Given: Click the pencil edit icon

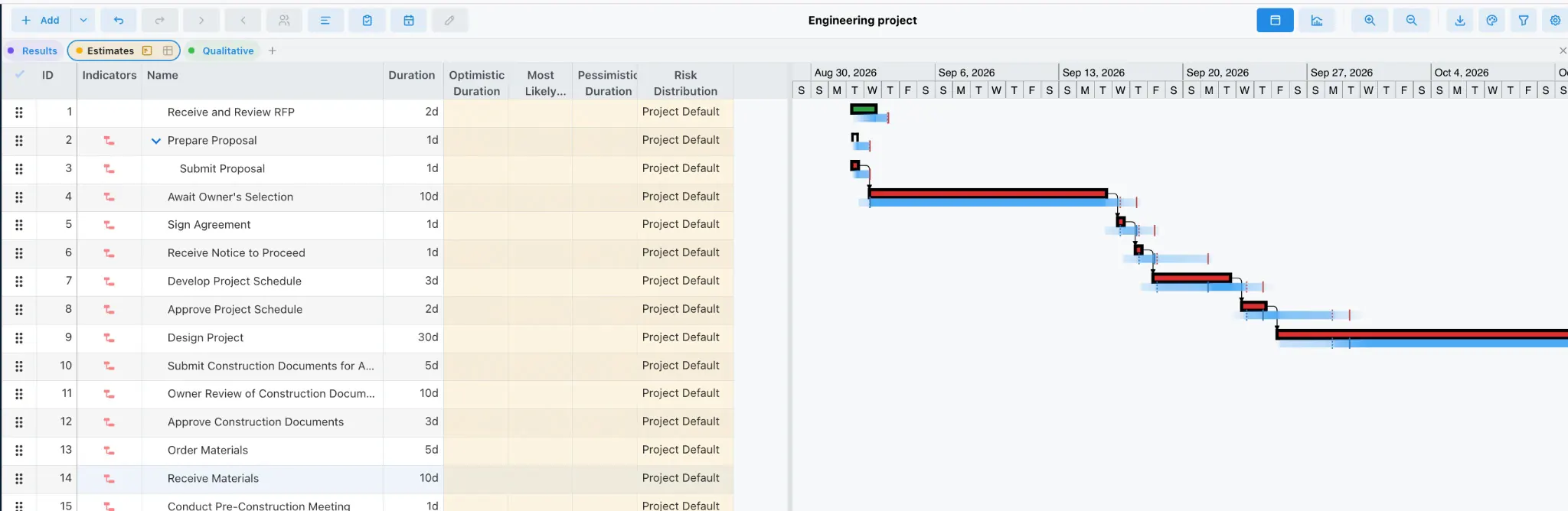Looking at the screenshot, I should coord(450,21).
